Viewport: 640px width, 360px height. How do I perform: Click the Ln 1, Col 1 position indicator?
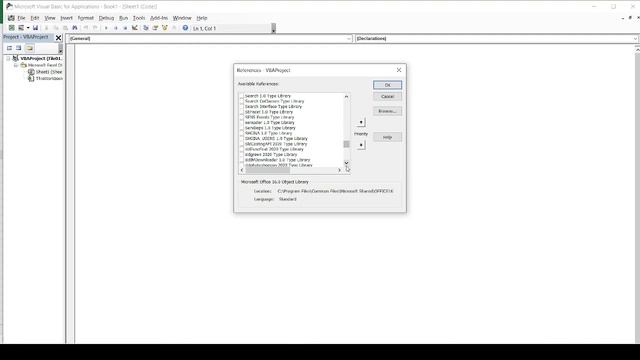tap(204, 28)
